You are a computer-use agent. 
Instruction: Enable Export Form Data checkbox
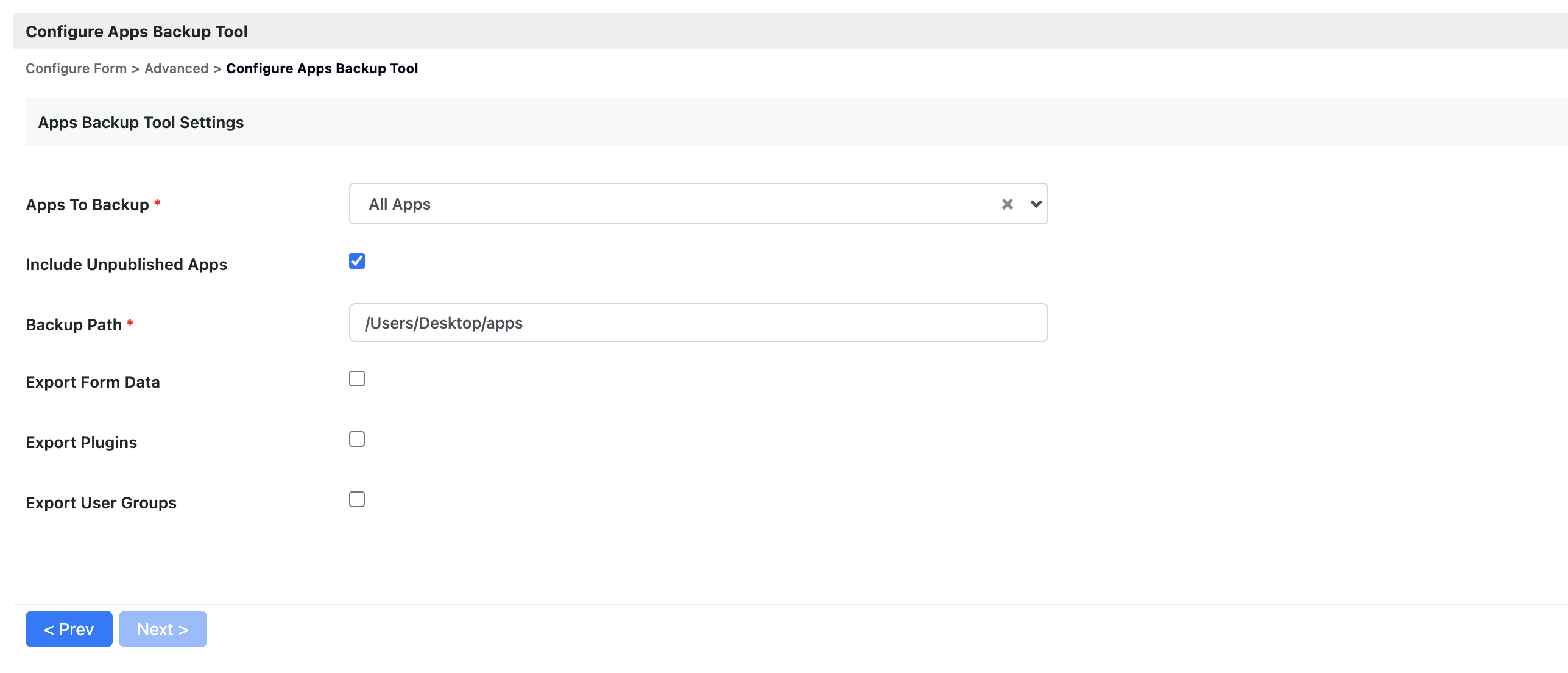tap(357, 379)
